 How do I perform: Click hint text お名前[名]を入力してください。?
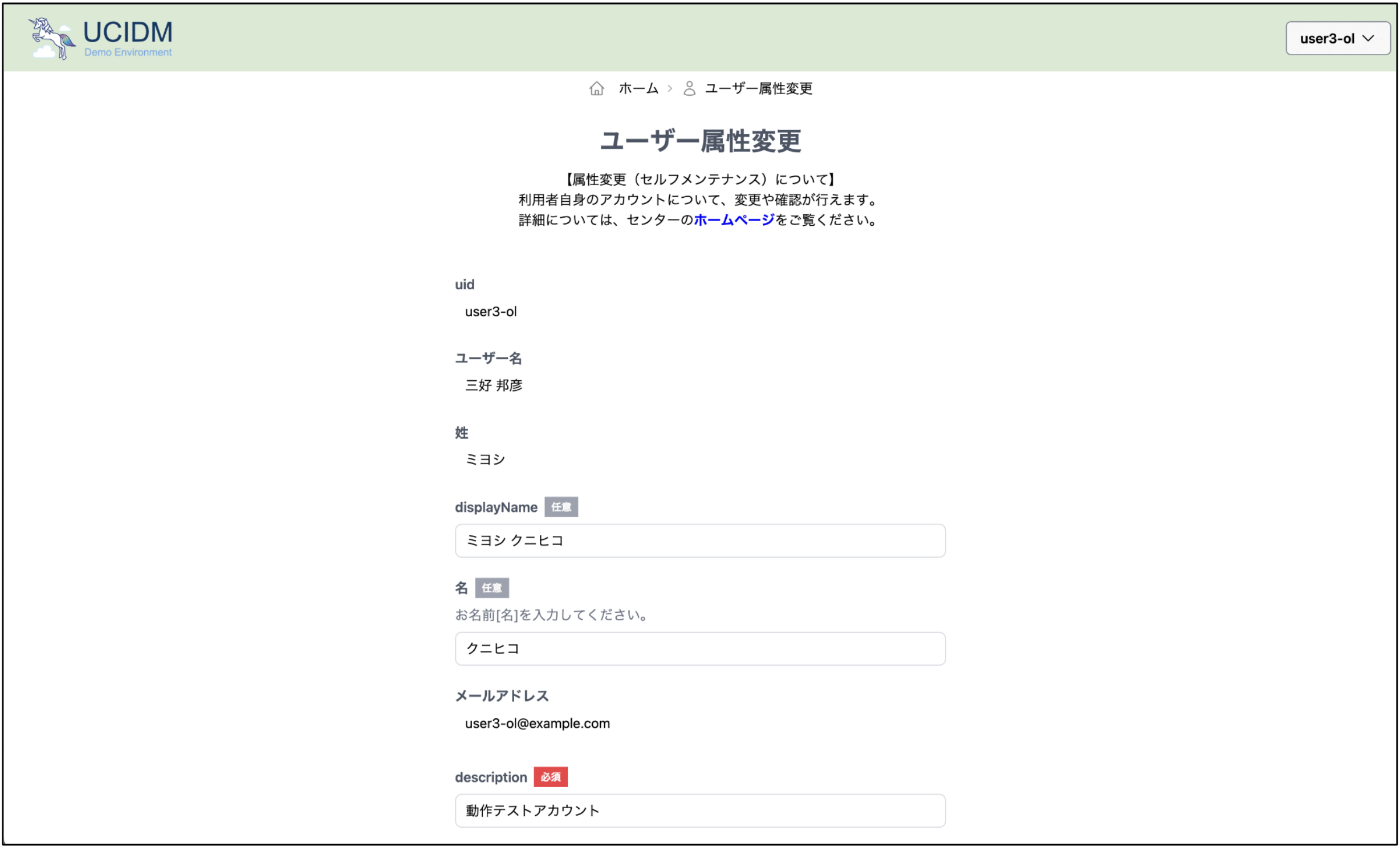coord(553,615)
